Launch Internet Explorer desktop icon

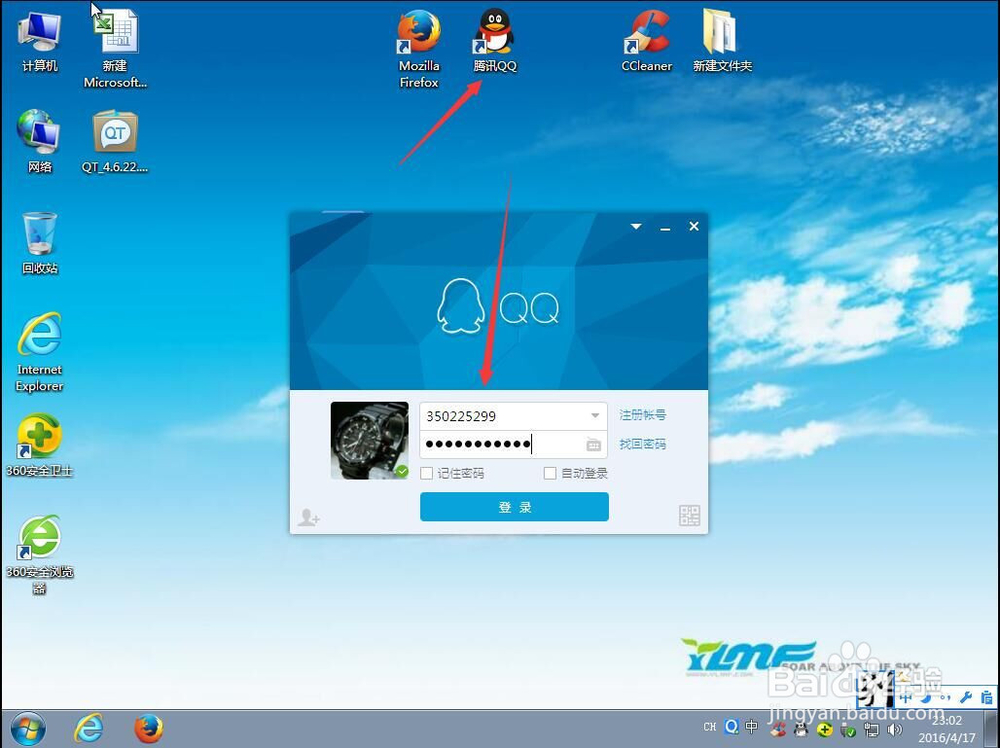tap(40, 352)
